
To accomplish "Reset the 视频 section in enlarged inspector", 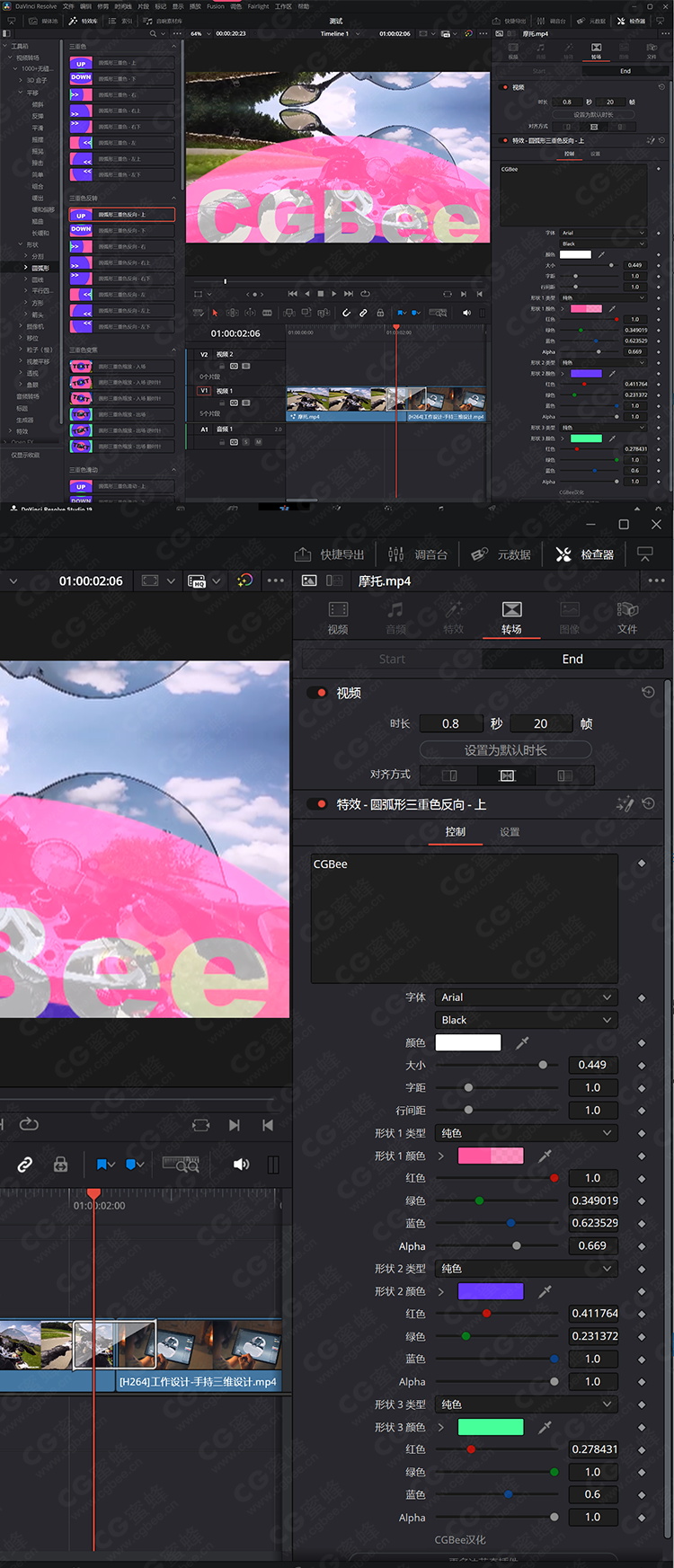I will click(648, 693).
